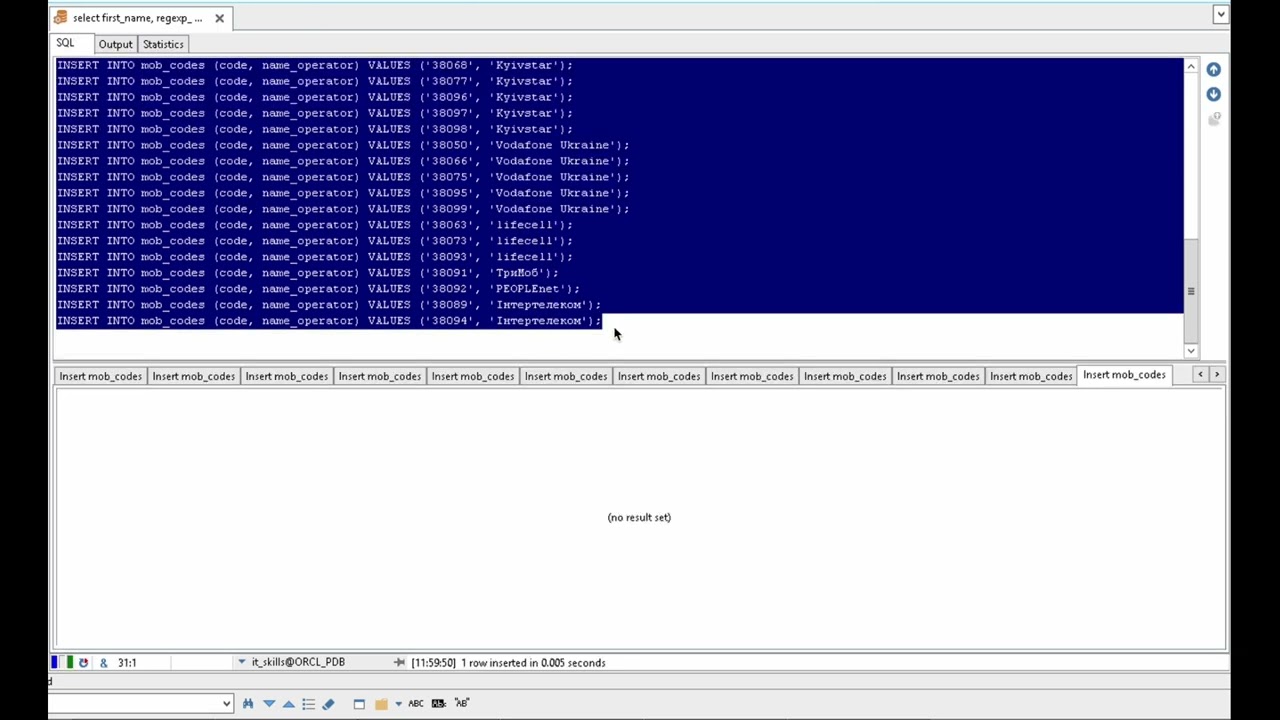Select the active rightmost Insert mob_codes result tab

(1124, 375)
